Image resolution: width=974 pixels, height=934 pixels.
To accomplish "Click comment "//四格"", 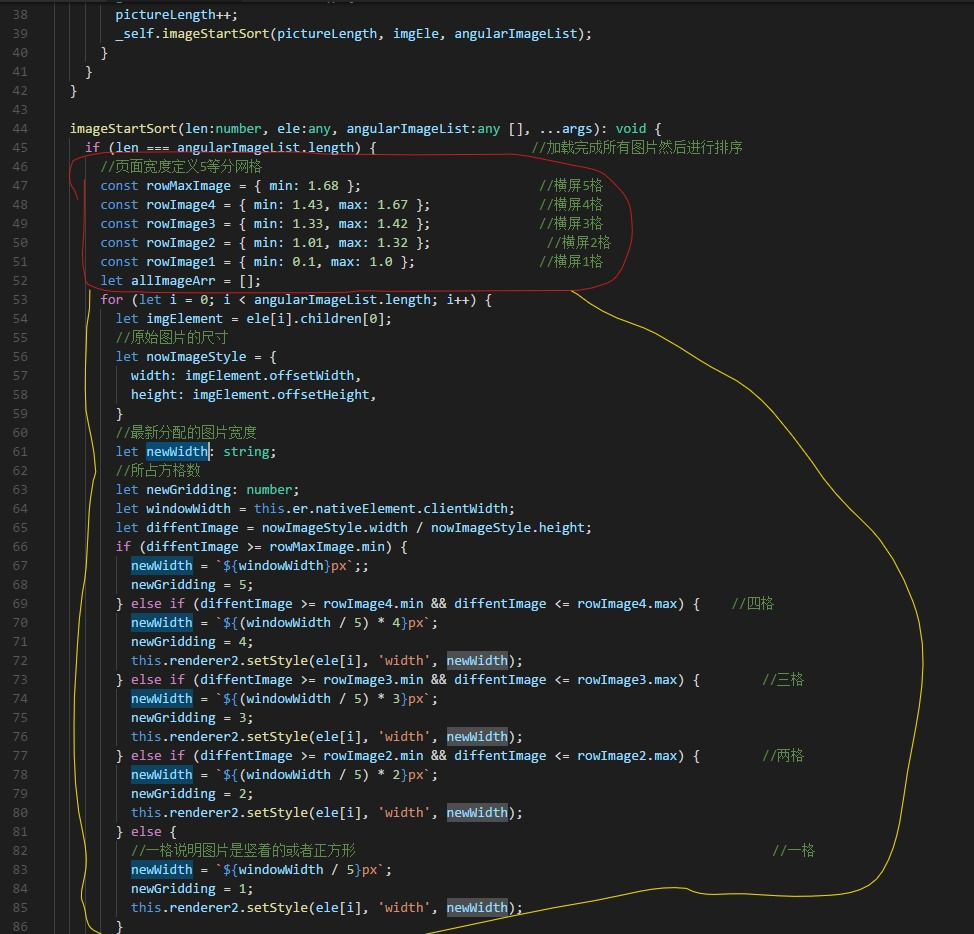I will pyautogui.click(x=752, y=604).
